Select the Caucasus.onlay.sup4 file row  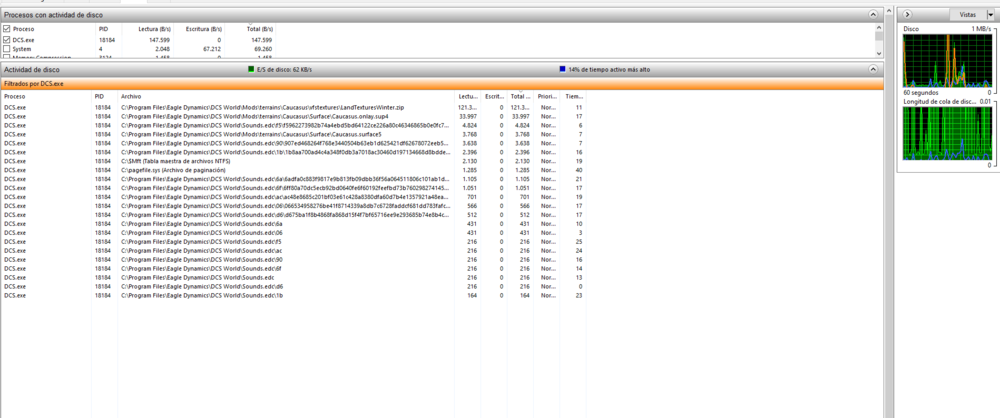(x=293, y=116)
